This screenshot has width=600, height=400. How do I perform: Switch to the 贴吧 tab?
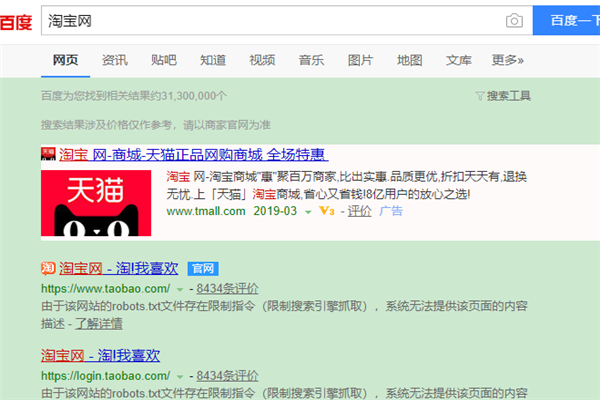pyautogui.click(x=164, y=60)
